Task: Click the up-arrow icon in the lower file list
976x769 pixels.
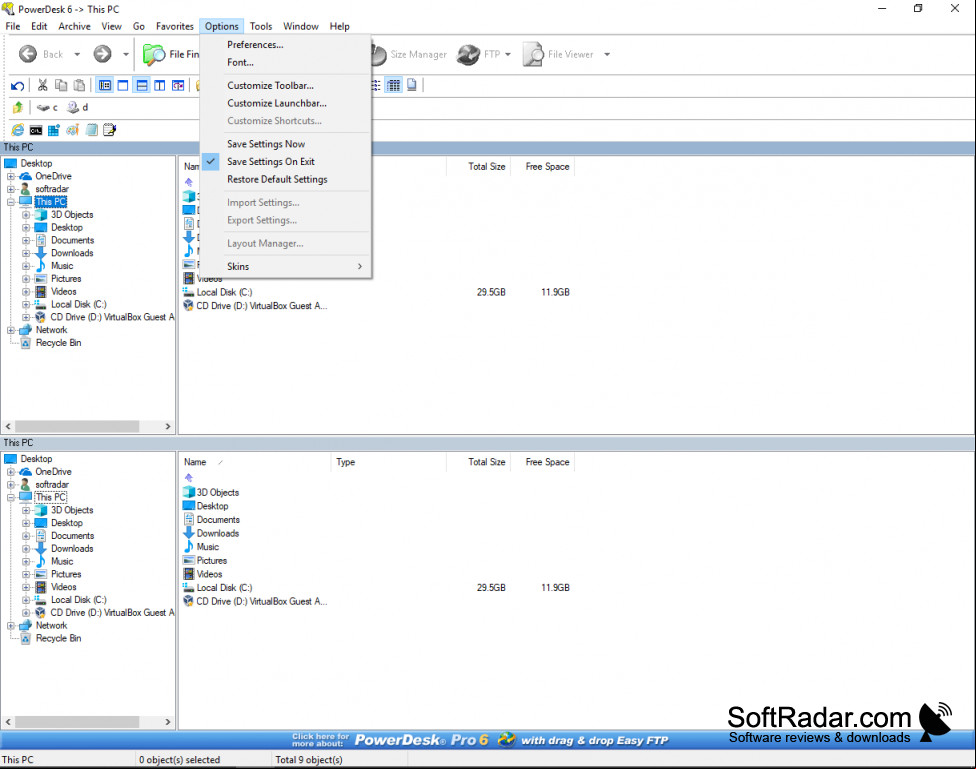Action: click(x=189, y=478)
